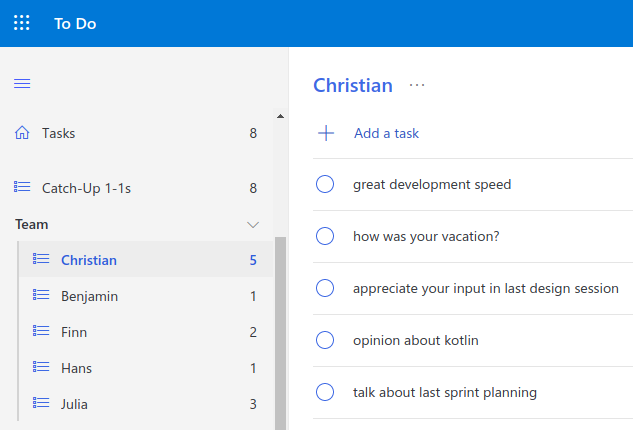Click the Finn count 2

(x=253, y=332)
